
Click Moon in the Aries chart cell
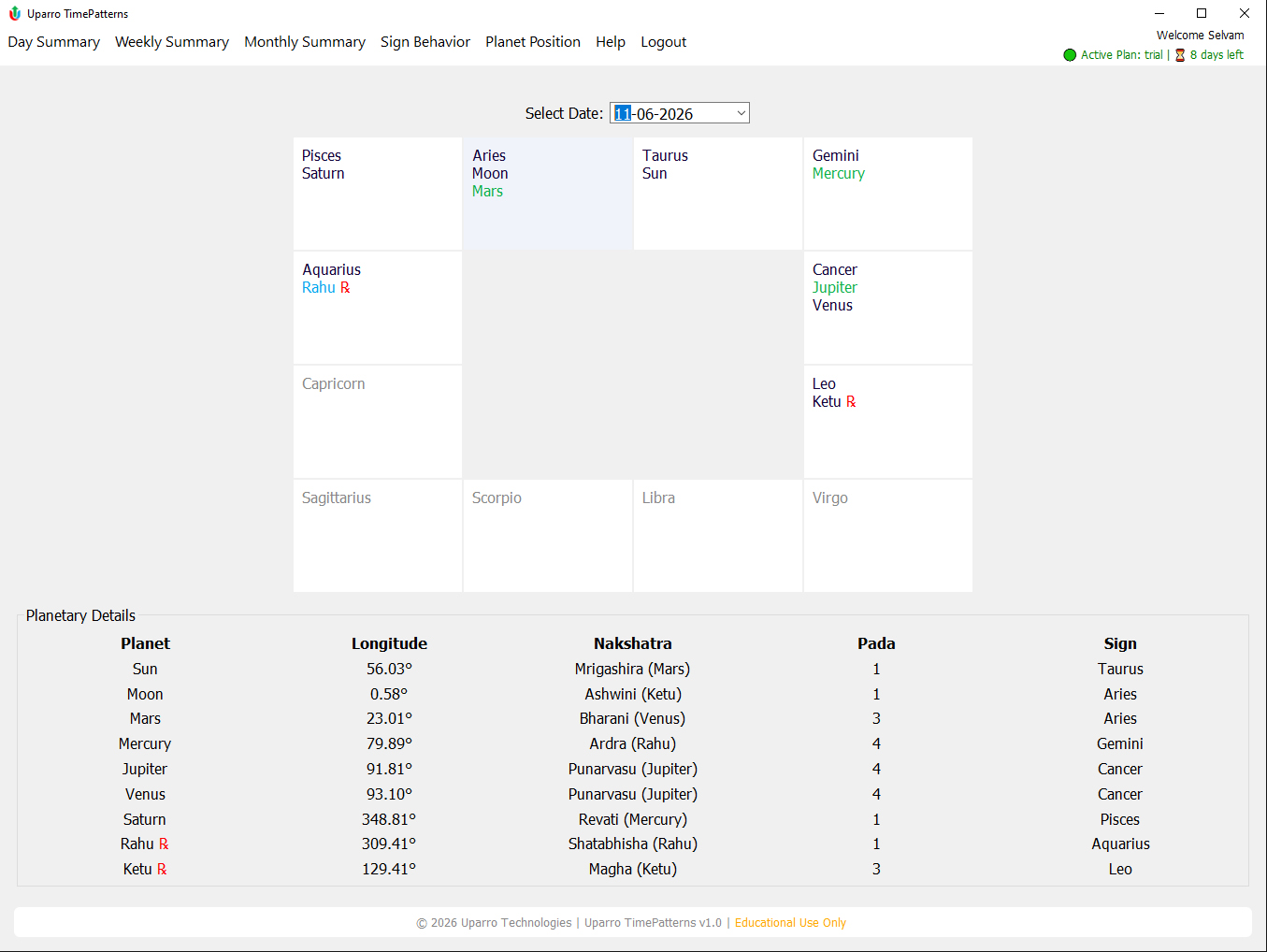(490, 173)
